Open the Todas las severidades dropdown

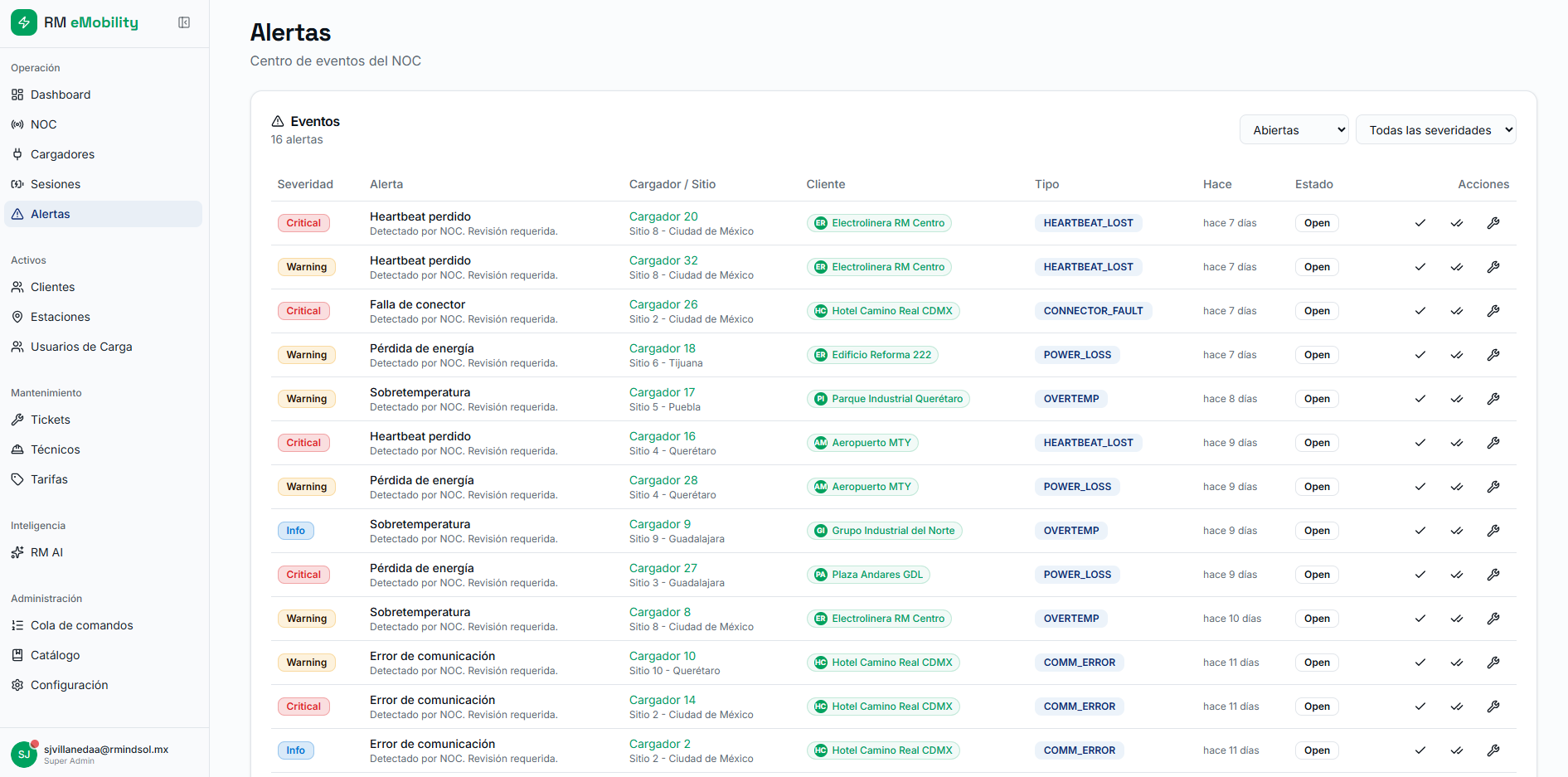click(x=1435, y=129)
